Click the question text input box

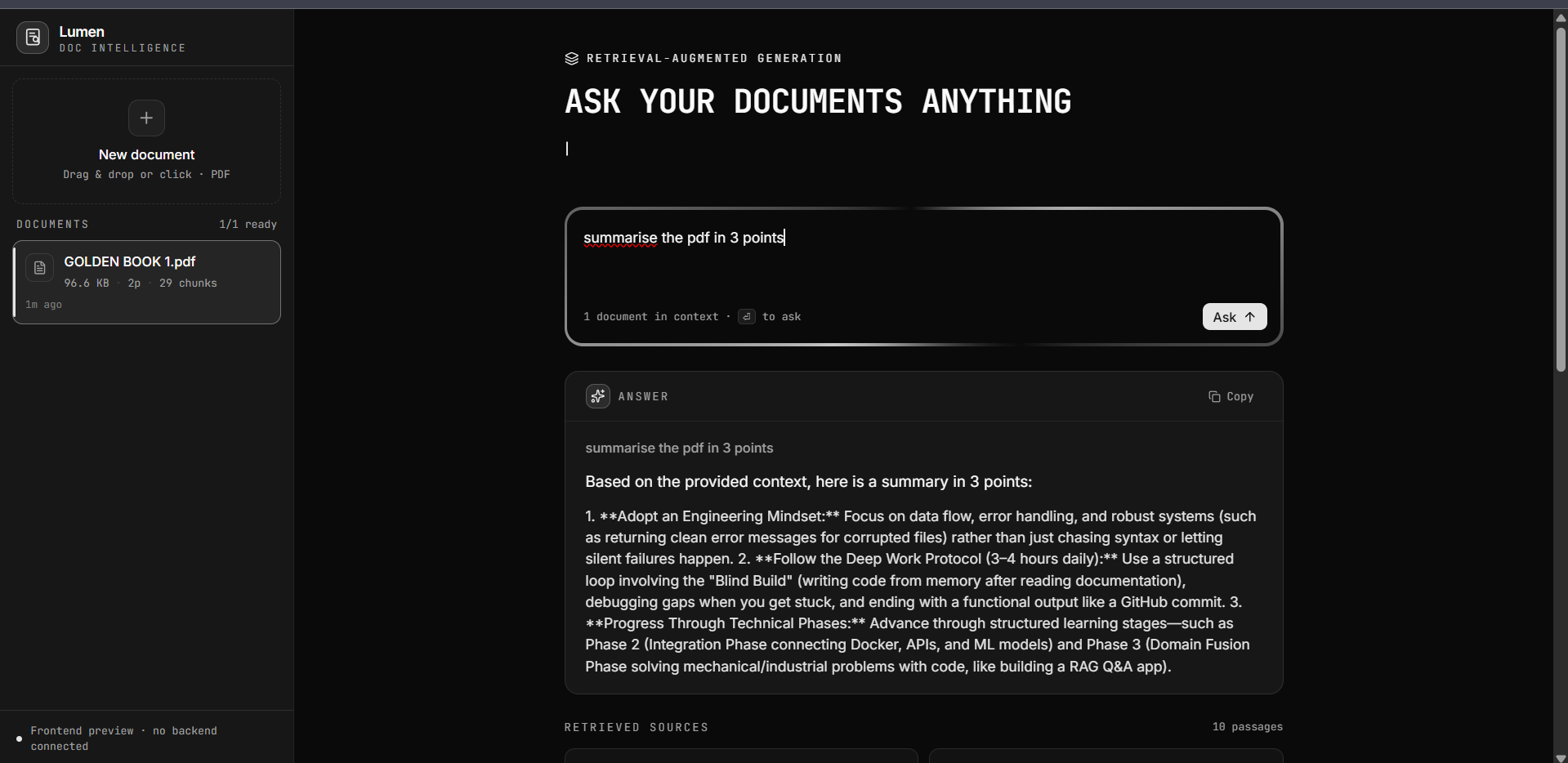click(923, 257)
